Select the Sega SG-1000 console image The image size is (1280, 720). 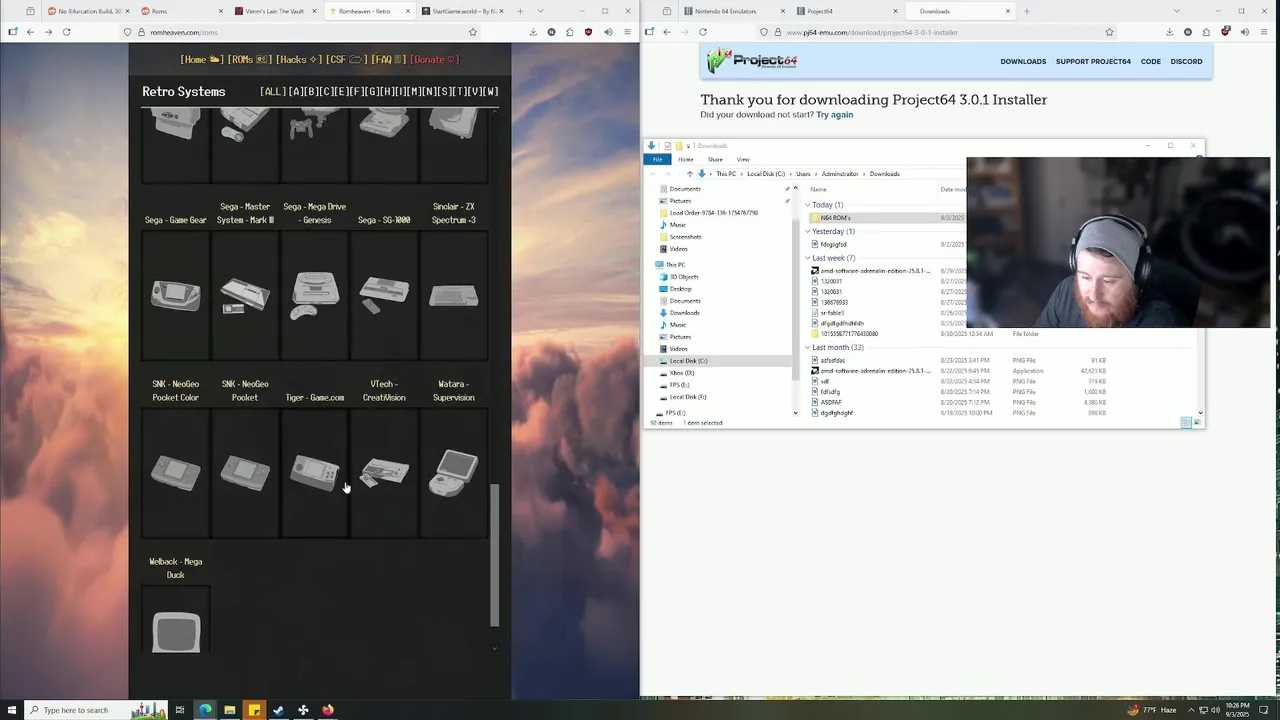click(384, 296)
